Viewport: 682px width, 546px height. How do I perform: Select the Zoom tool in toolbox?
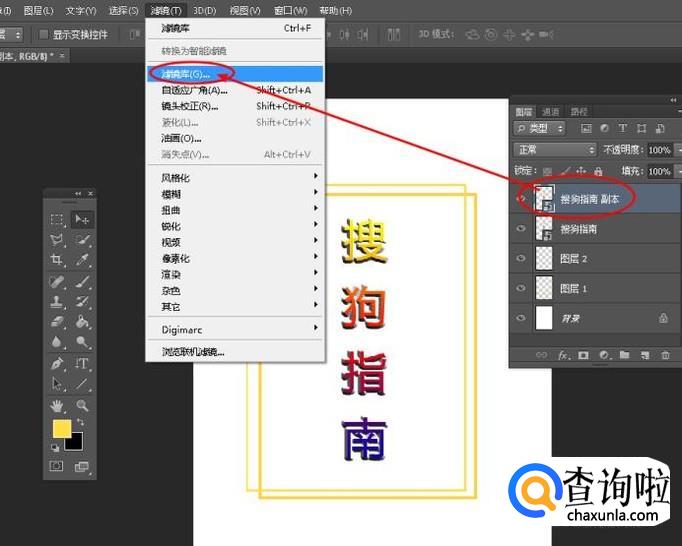point(83,405)
